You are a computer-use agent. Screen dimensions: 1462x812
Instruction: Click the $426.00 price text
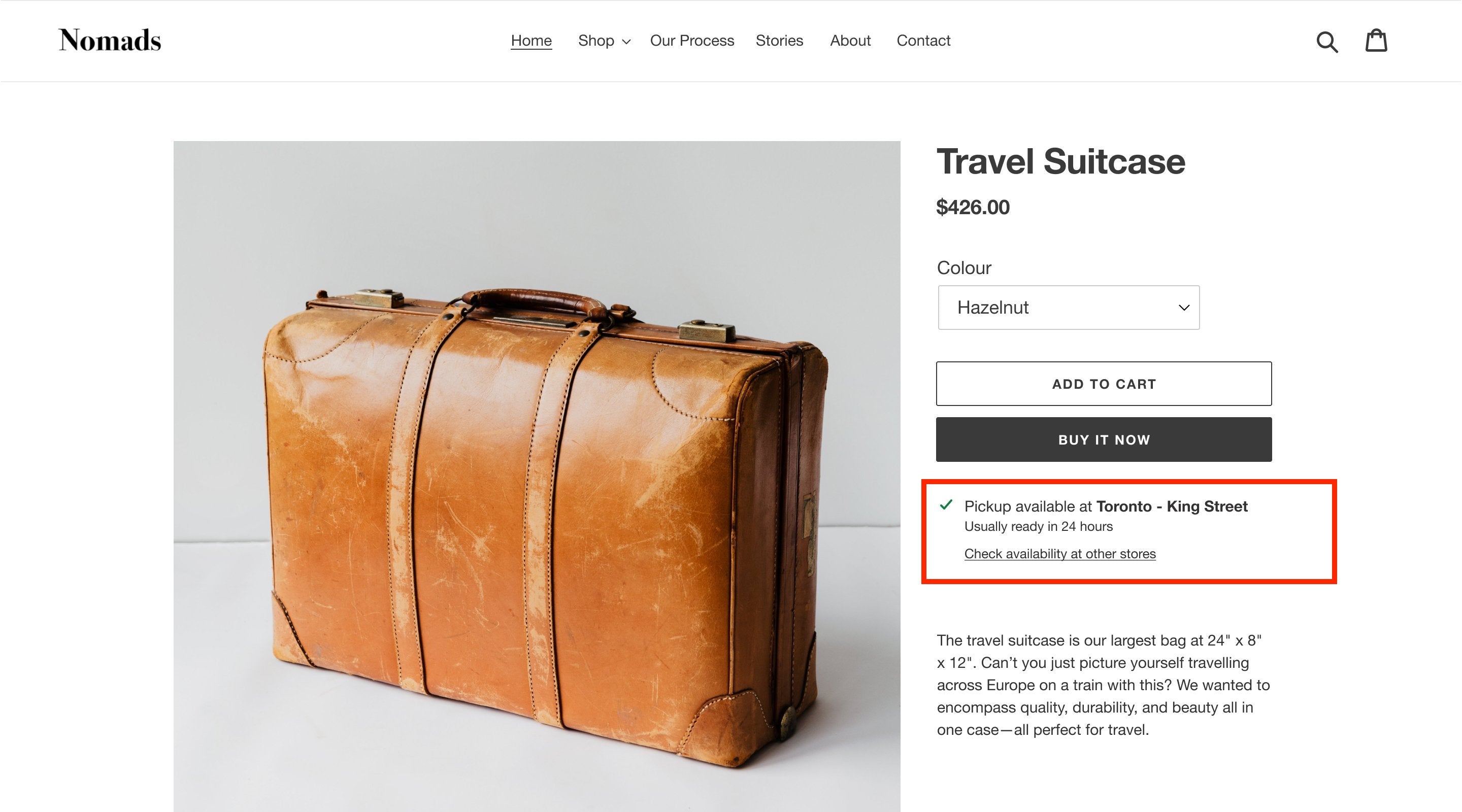(x=973, y=207)
